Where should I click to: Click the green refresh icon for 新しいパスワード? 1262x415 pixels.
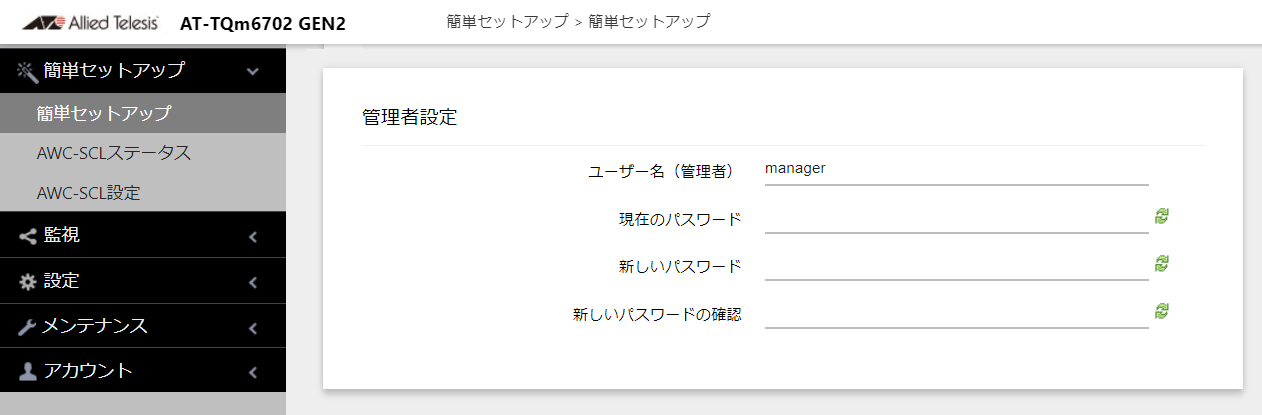point(1162,263)
